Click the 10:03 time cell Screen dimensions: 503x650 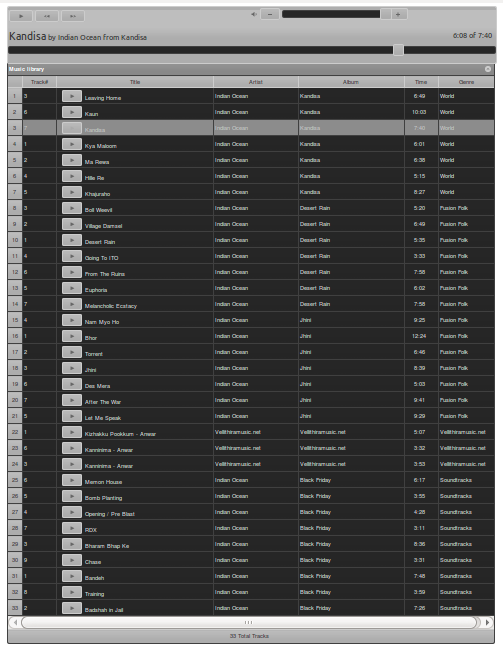point(421,112)
